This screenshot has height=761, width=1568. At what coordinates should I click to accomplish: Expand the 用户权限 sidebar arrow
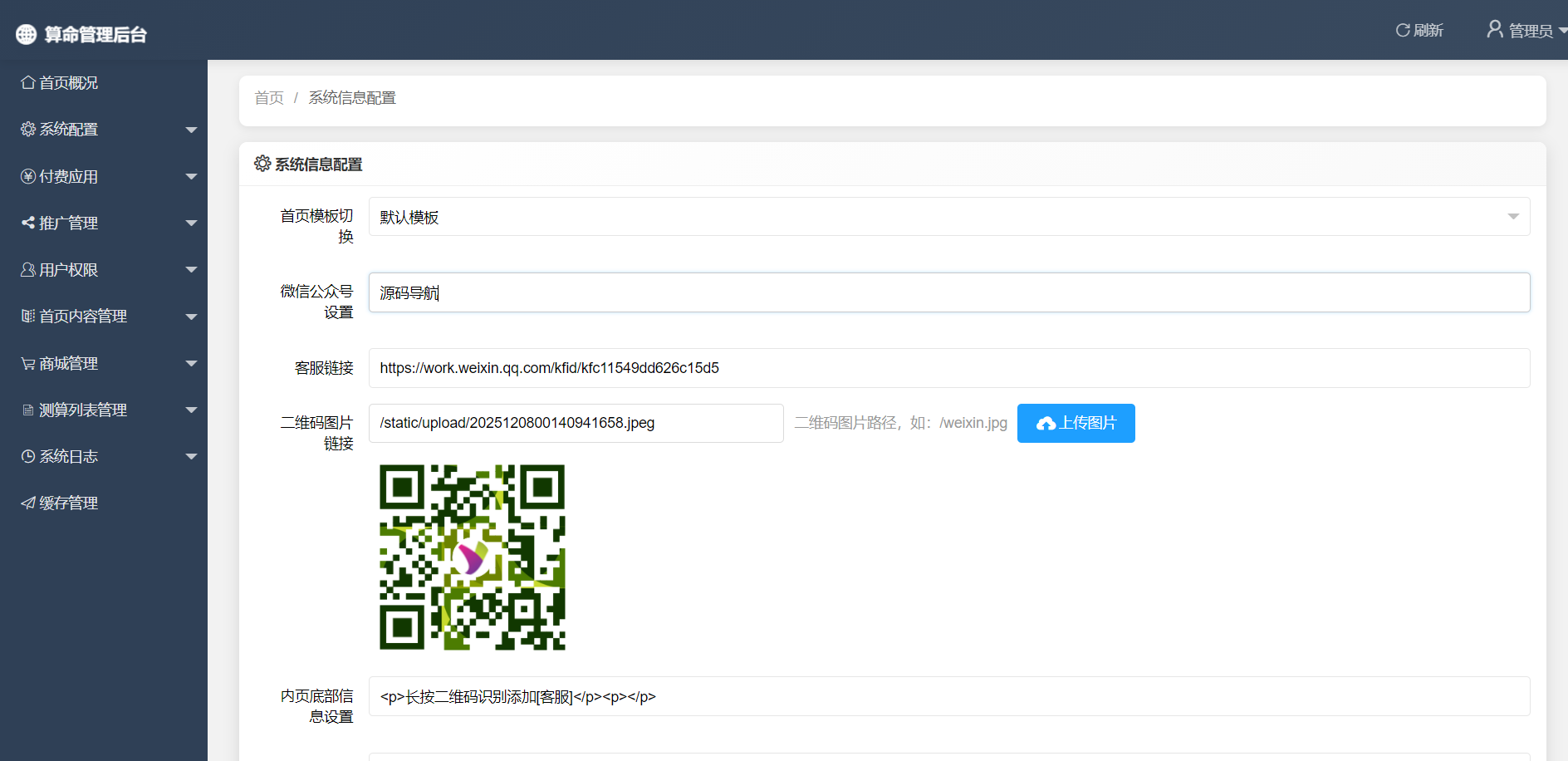click(191, 270)
